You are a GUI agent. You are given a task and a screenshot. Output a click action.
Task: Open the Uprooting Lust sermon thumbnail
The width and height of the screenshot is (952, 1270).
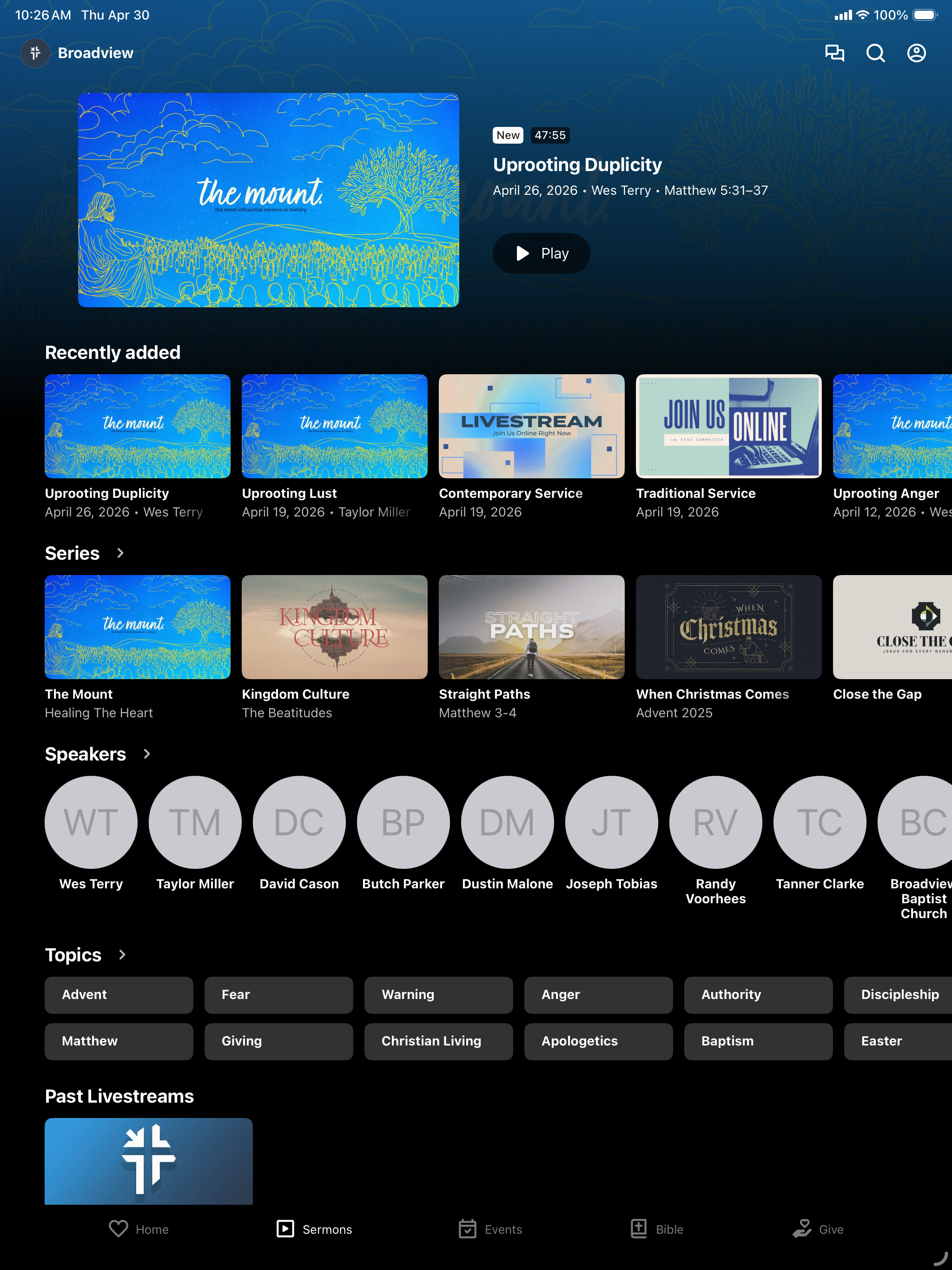point(334,426)
